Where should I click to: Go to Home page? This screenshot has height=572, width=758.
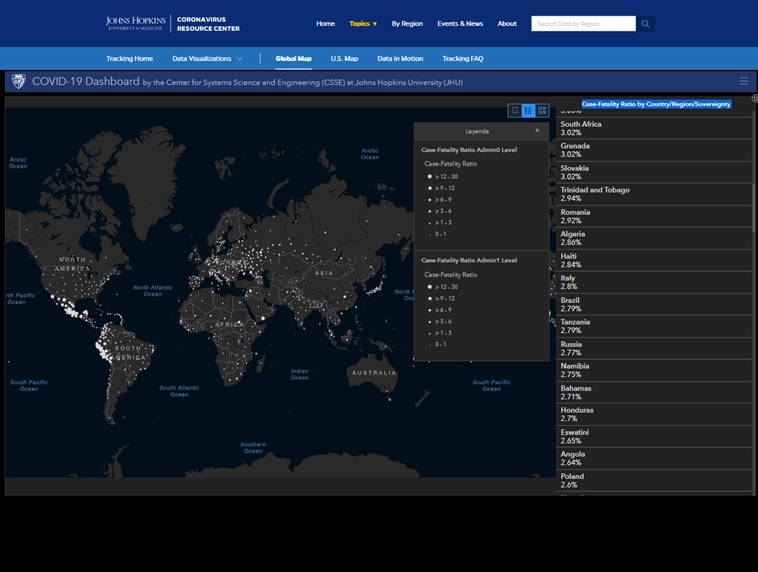tap(325, 24)
